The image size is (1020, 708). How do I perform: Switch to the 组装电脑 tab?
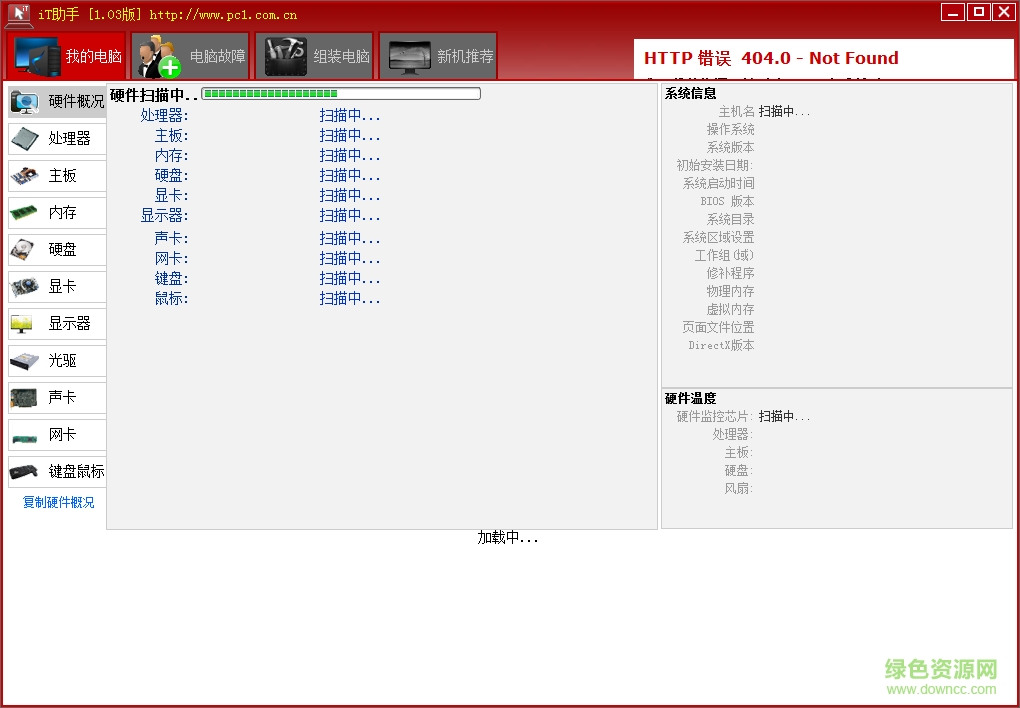313,56
